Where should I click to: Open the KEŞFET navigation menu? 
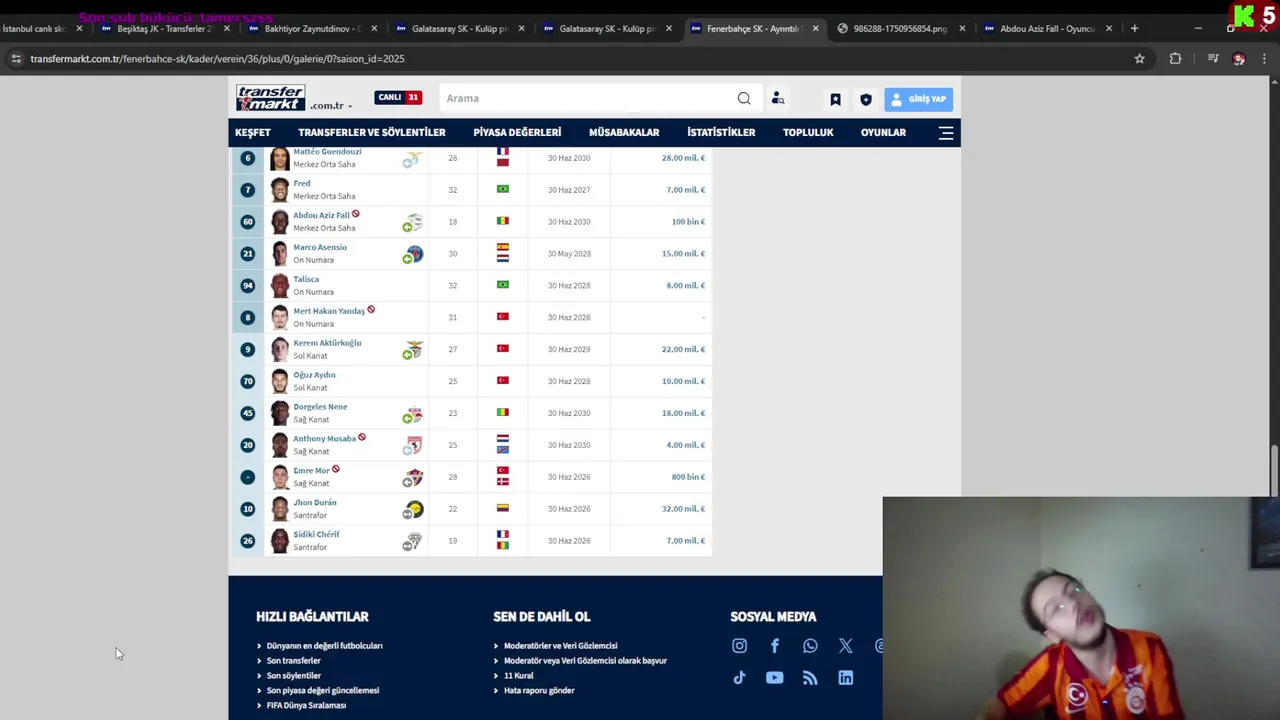(x=253, y=132)
